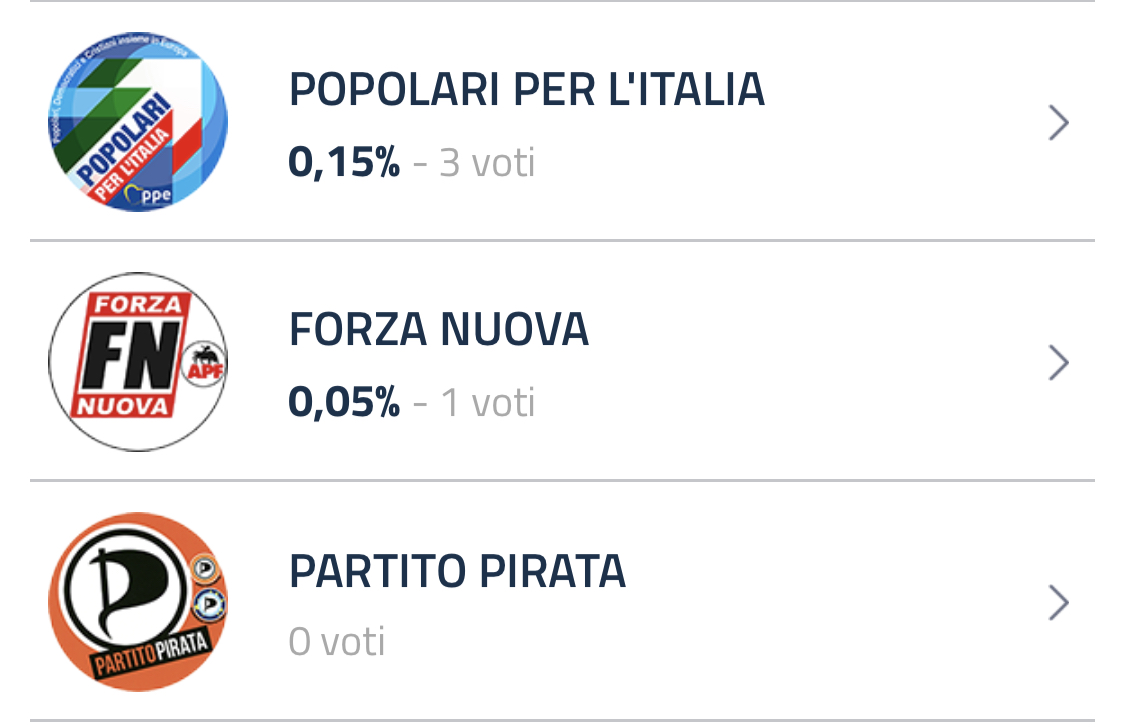Click the lower blue pirate badge on logo

(x=210, y=604)
